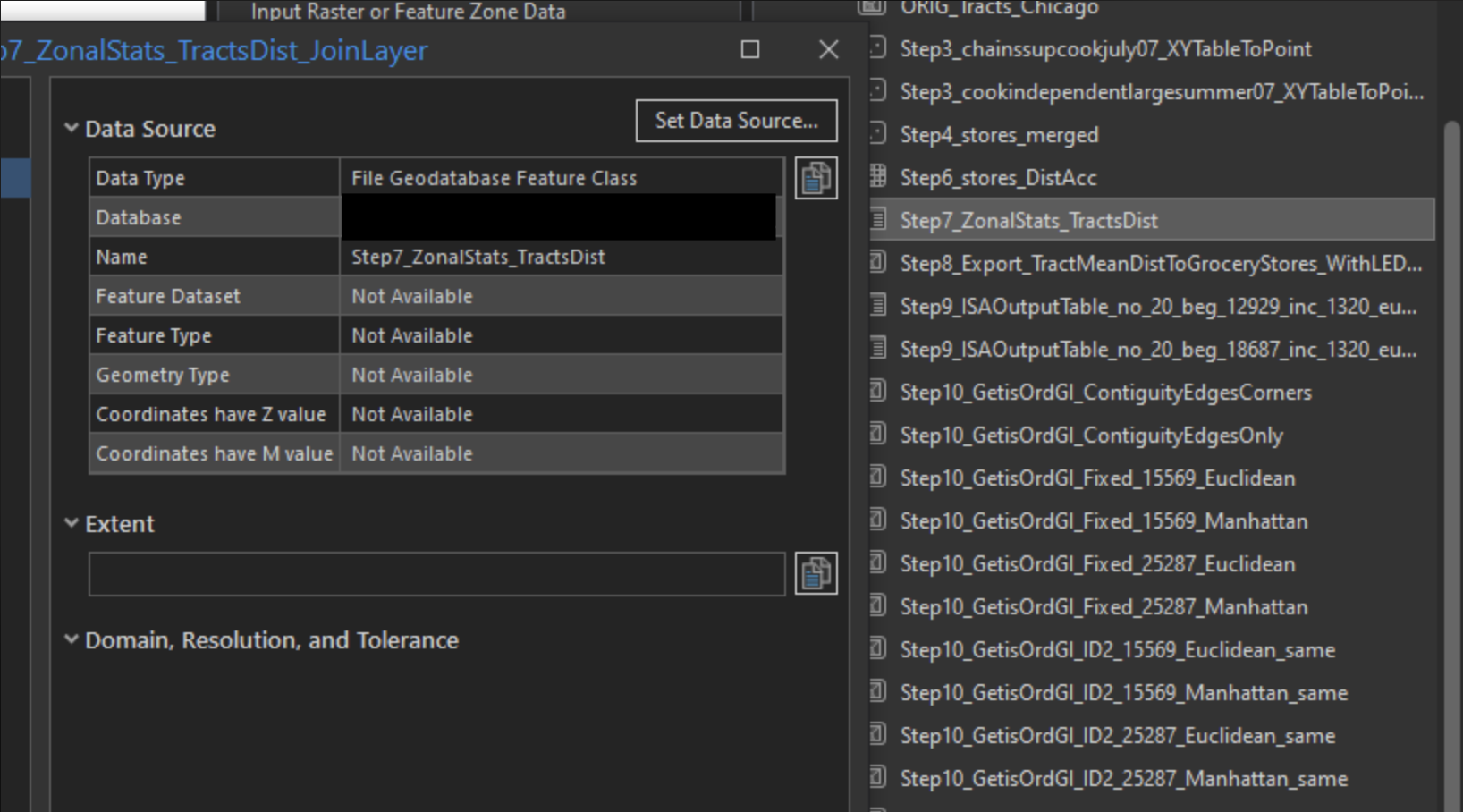Click icon beside Step10_GetisOrdGI_Fixed_25287_Euclidean
This screenshot has height=812, width=1463.
[876, 563]
